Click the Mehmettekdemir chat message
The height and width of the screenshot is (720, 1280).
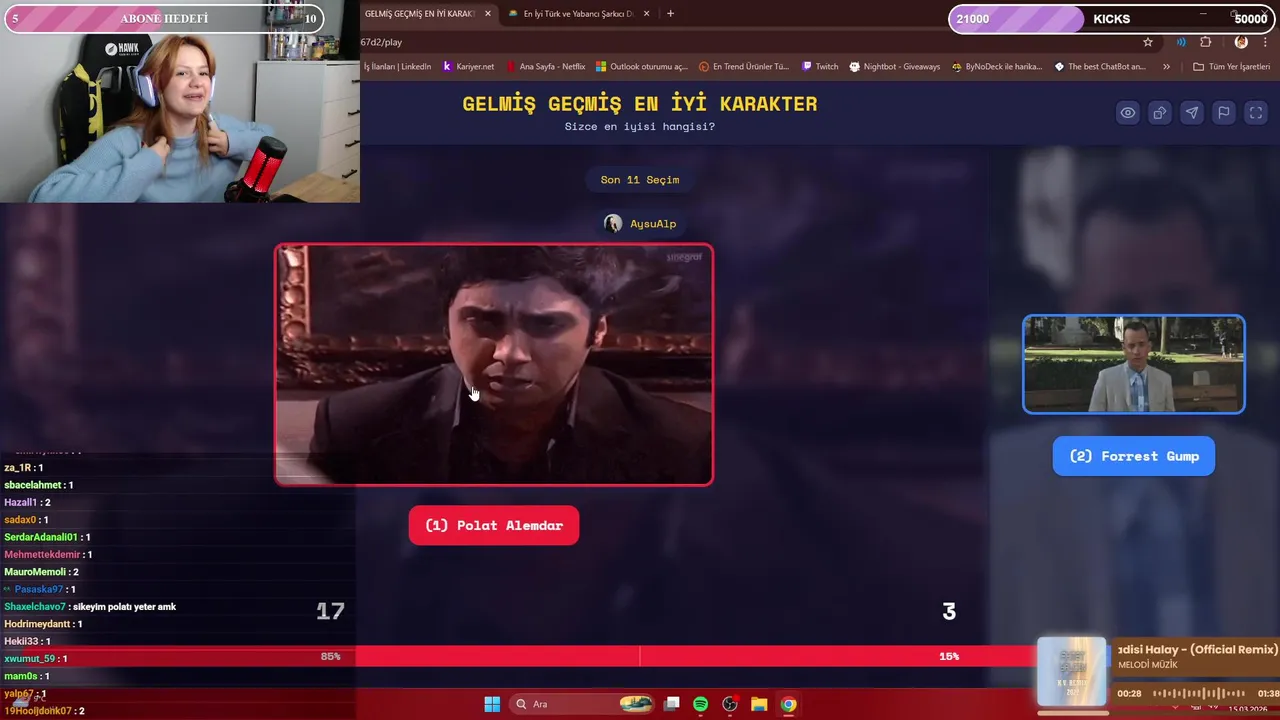pyautogui.click(x=48, y=554)
